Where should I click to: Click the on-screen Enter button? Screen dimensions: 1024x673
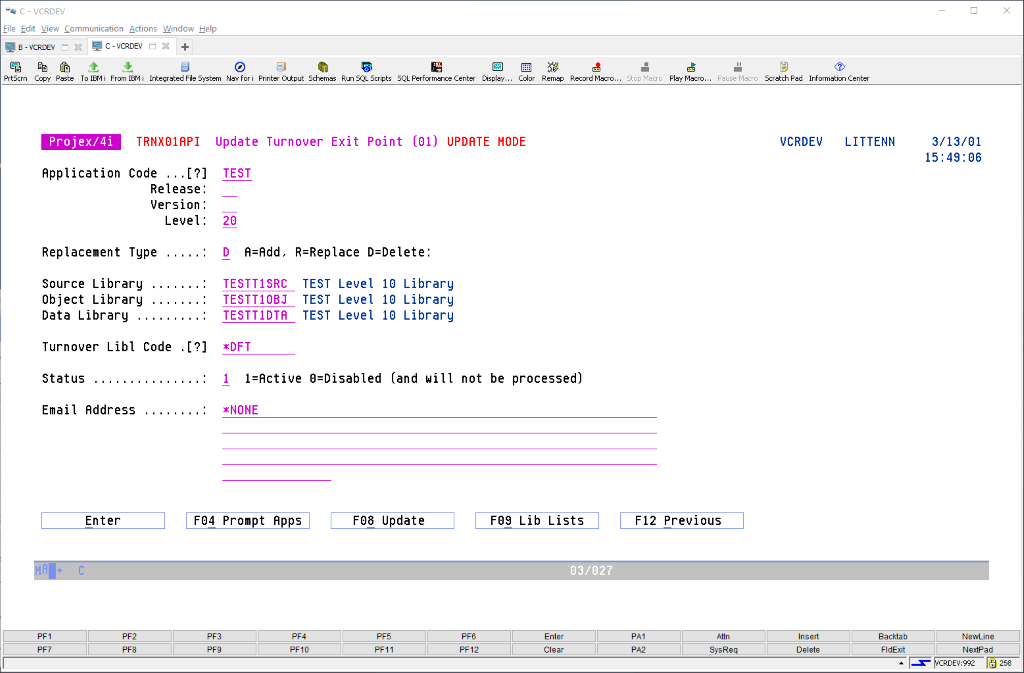point(103,520)
